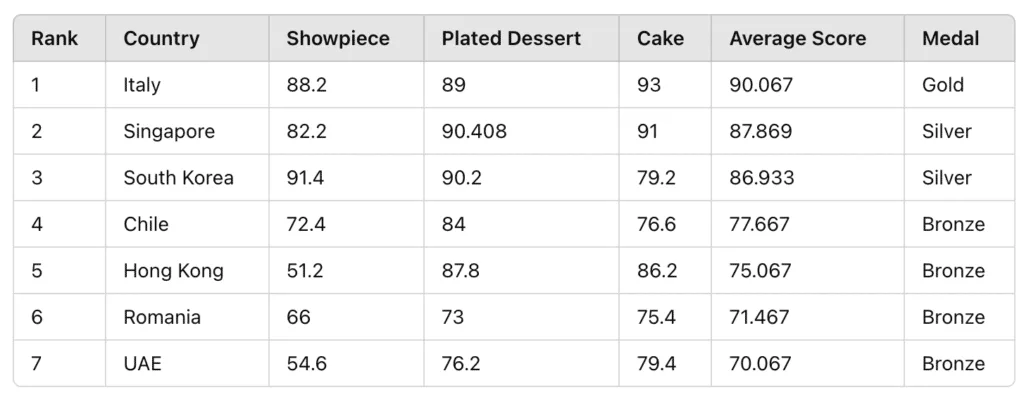1024x397 pixels.
Task: Click South Korea's showpiece score 91.4
Action: (306, 178)
